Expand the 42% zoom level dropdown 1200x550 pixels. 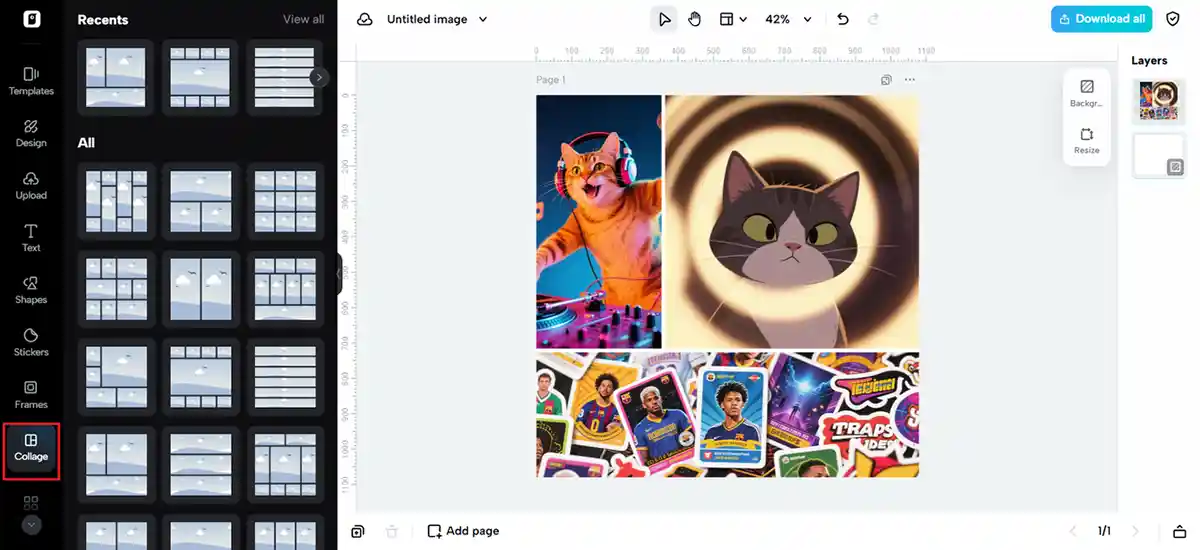788,19
